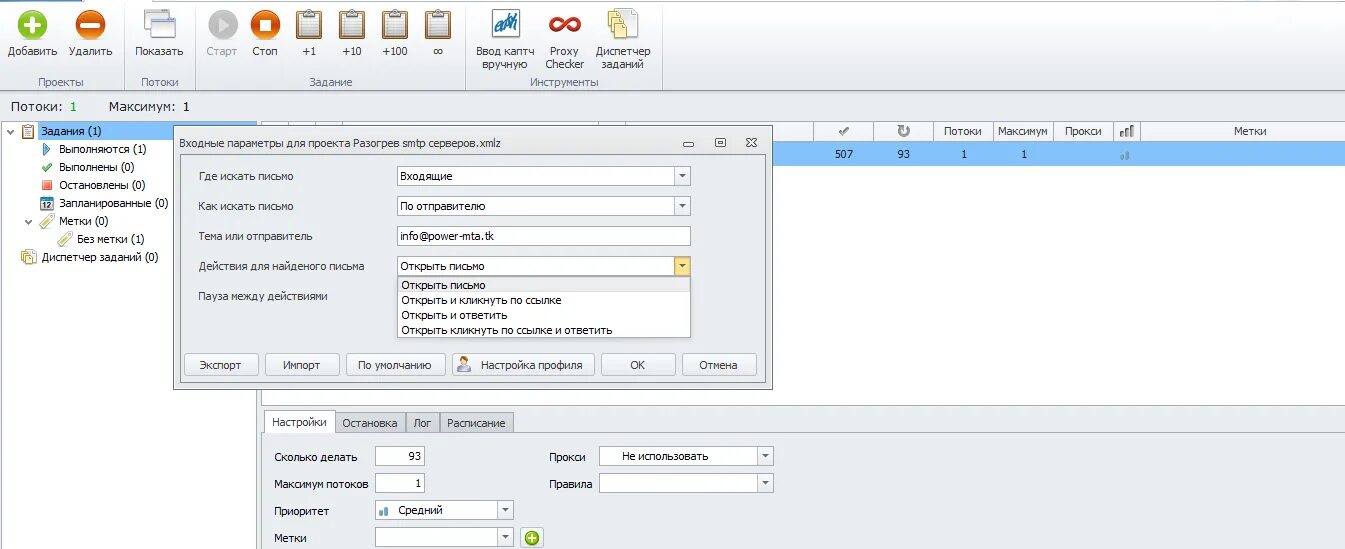1345x549 pixels.
Task: Select Диспетчер заданий (0) tree item
Action: (x=99, y=257)
